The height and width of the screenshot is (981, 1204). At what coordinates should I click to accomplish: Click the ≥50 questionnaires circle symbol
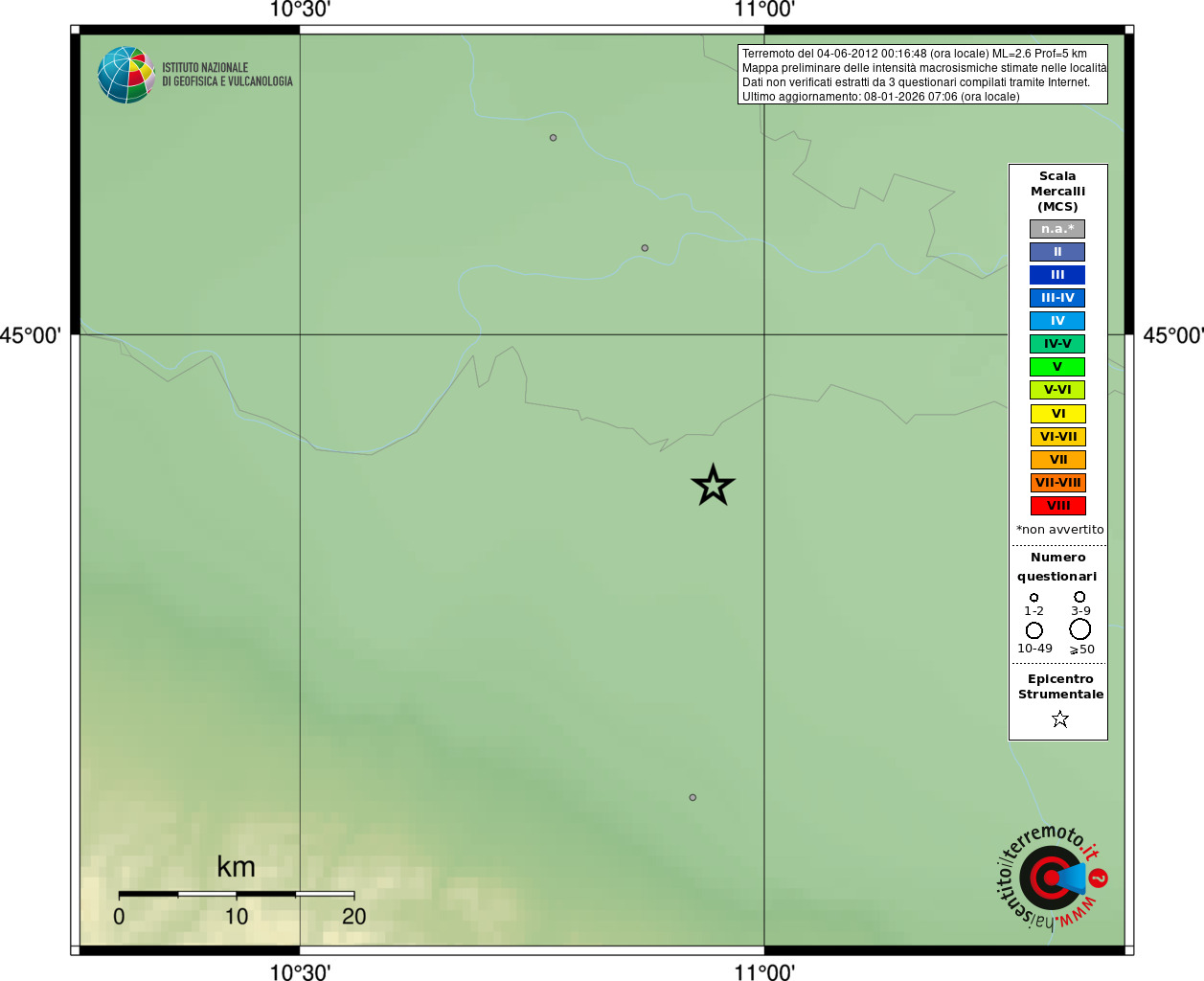pos(1079,628)
